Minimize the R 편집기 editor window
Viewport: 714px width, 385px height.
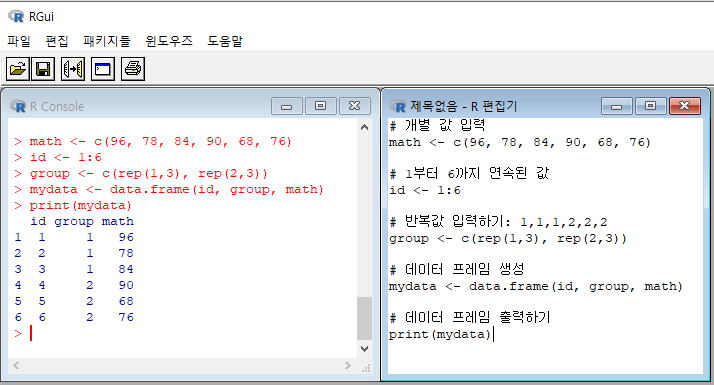click(617, 106)
